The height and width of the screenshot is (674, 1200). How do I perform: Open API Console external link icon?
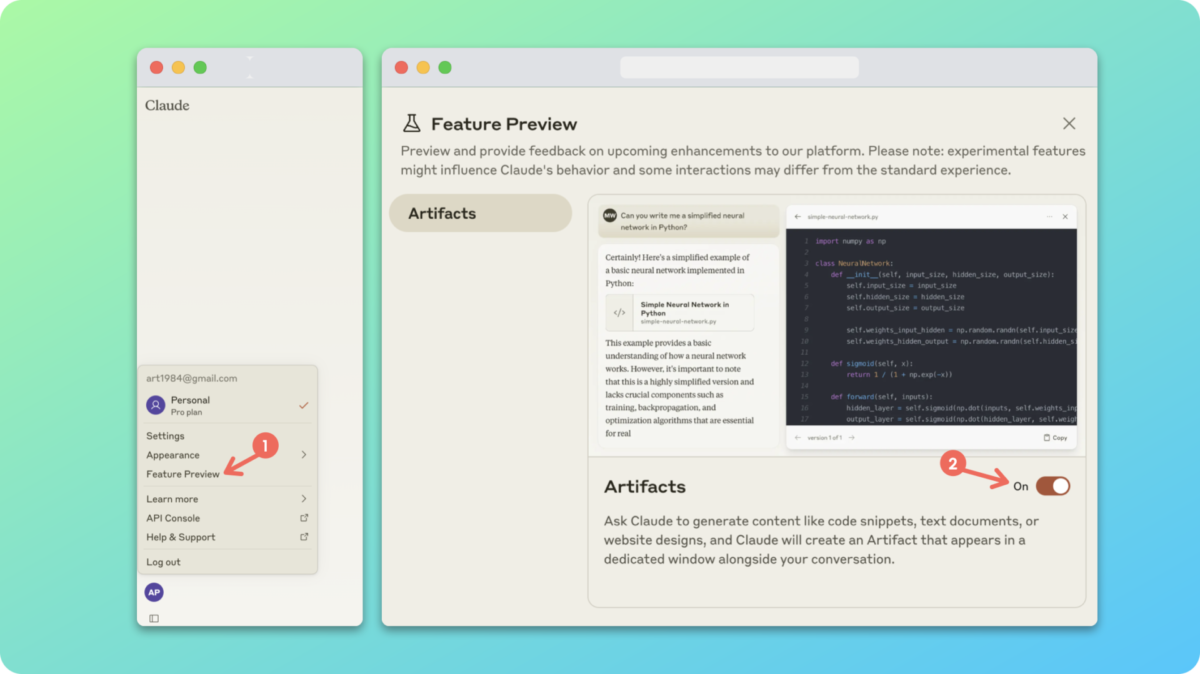tap(304, 518)
